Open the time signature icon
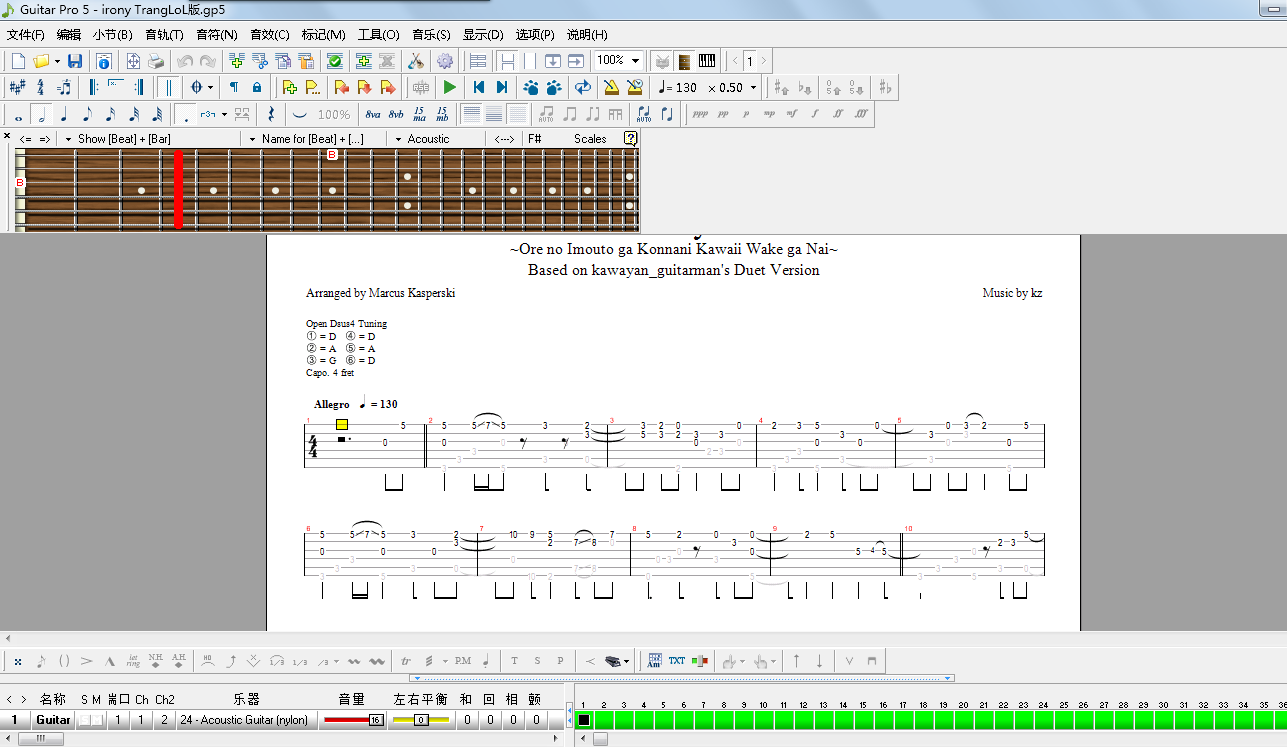1287x747 pixels. [x=41, y=88]
